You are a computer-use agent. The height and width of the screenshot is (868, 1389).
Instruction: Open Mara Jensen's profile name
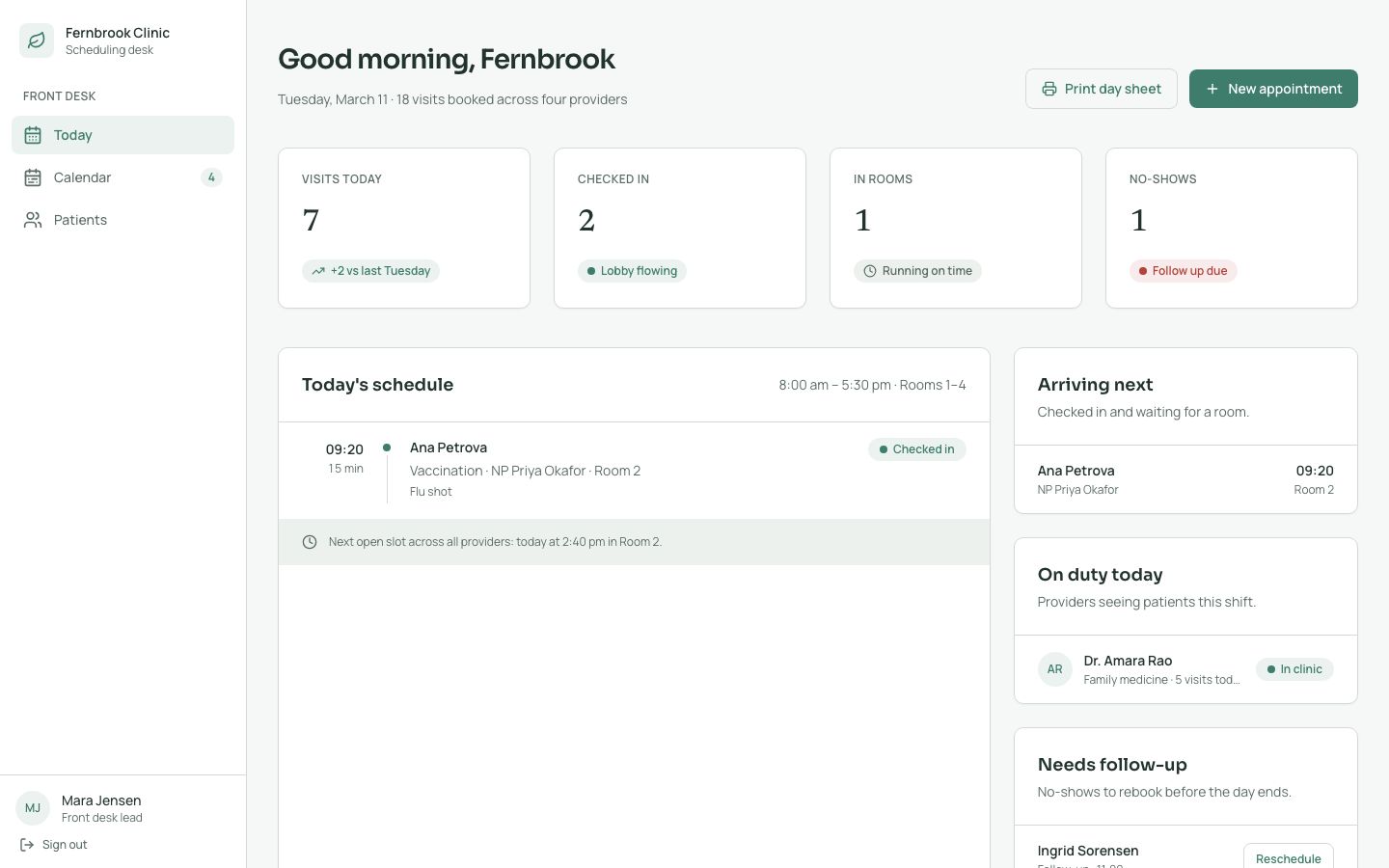[x=101, y=800]
